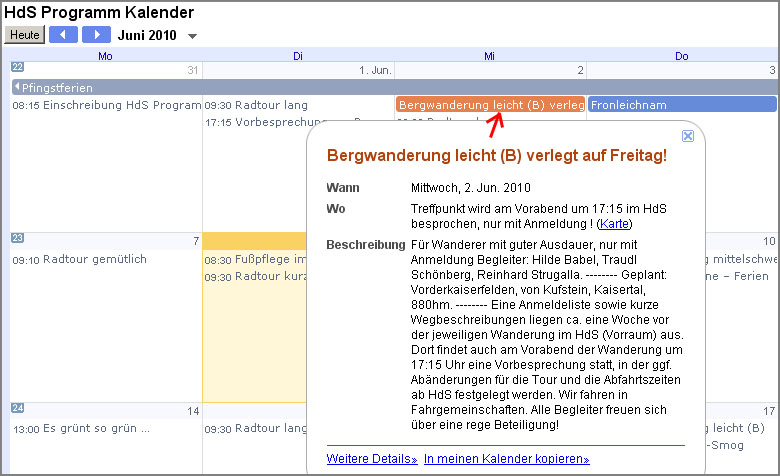
Task: Select week number 23
Action: click(17, 238)
